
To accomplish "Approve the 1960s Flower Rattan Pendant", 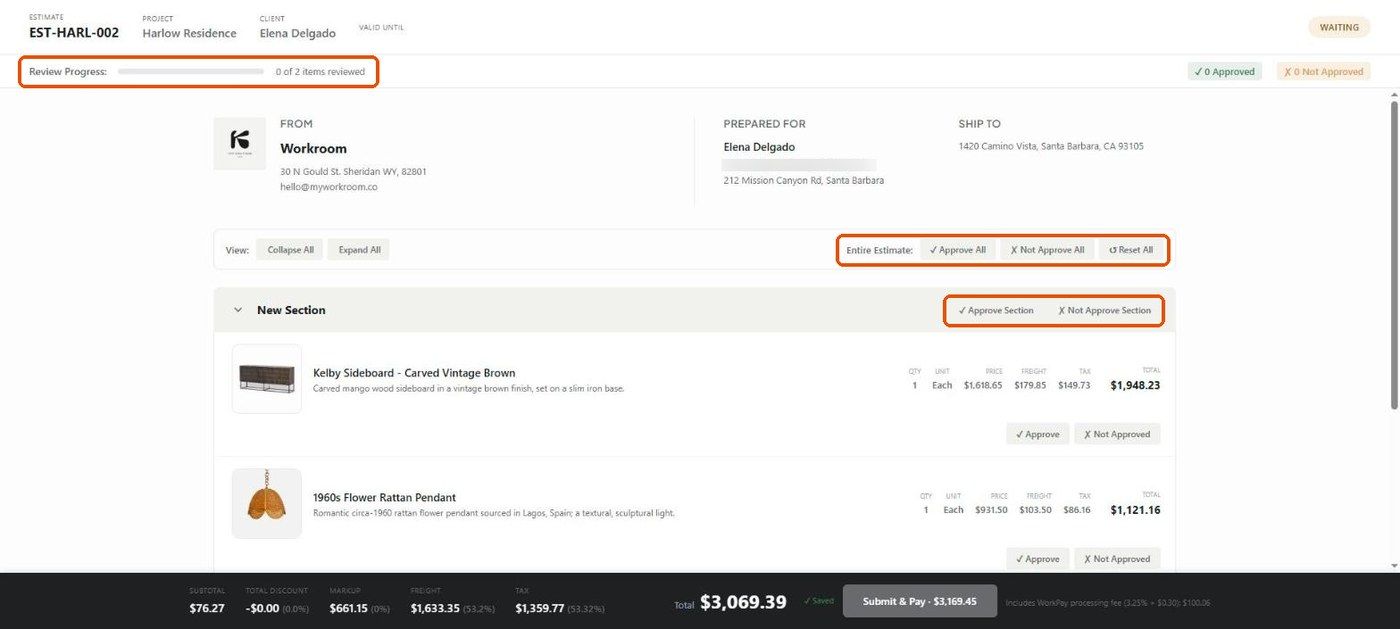I will (x=1038, y=559).
